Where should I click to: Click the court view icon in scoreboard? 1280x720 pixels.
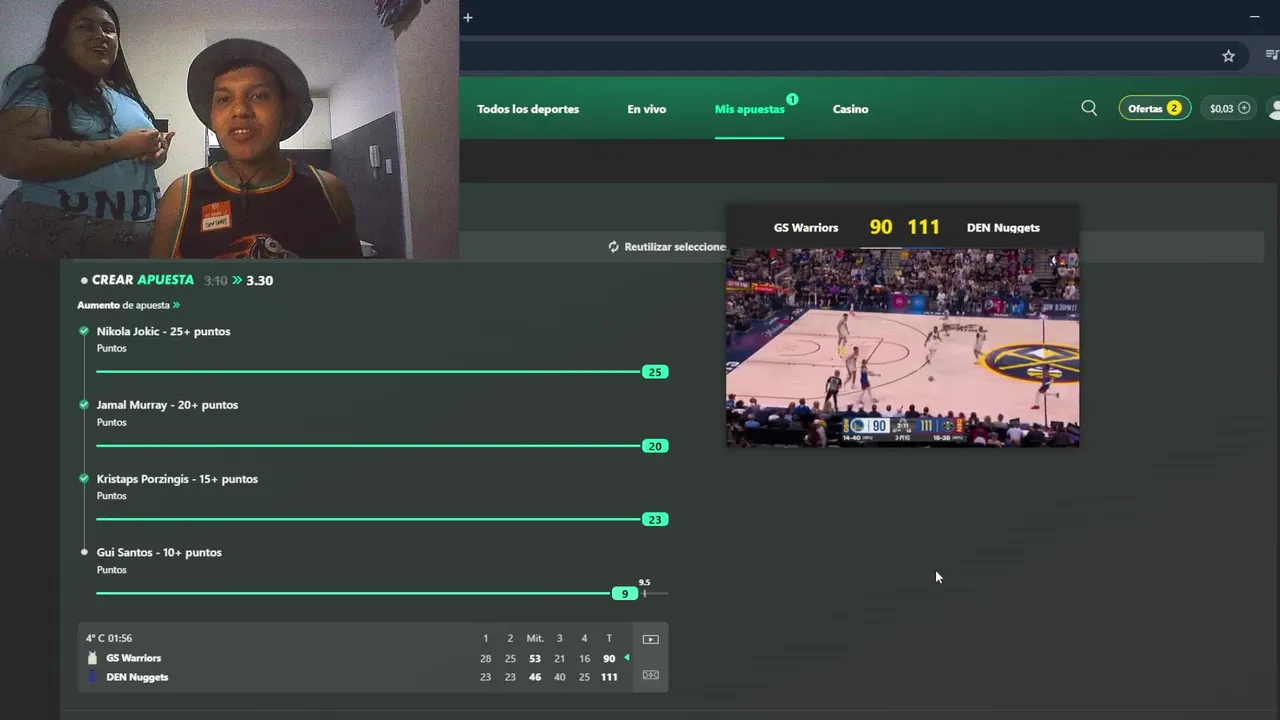point(650,675)
